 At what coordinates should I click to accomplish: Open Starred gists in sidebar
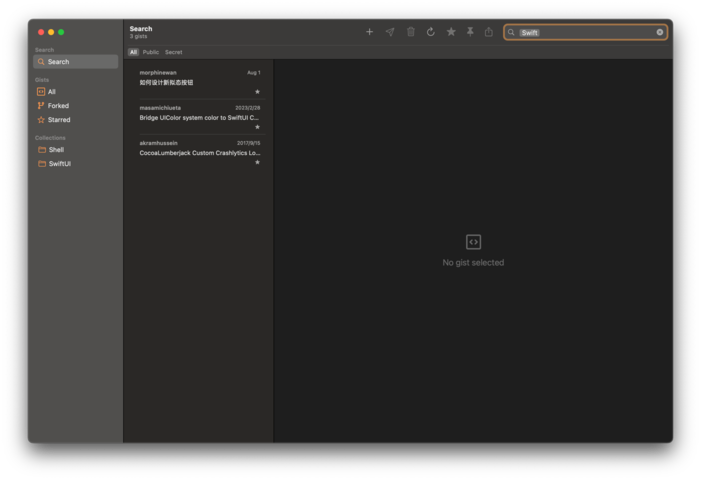coord(76,120)
